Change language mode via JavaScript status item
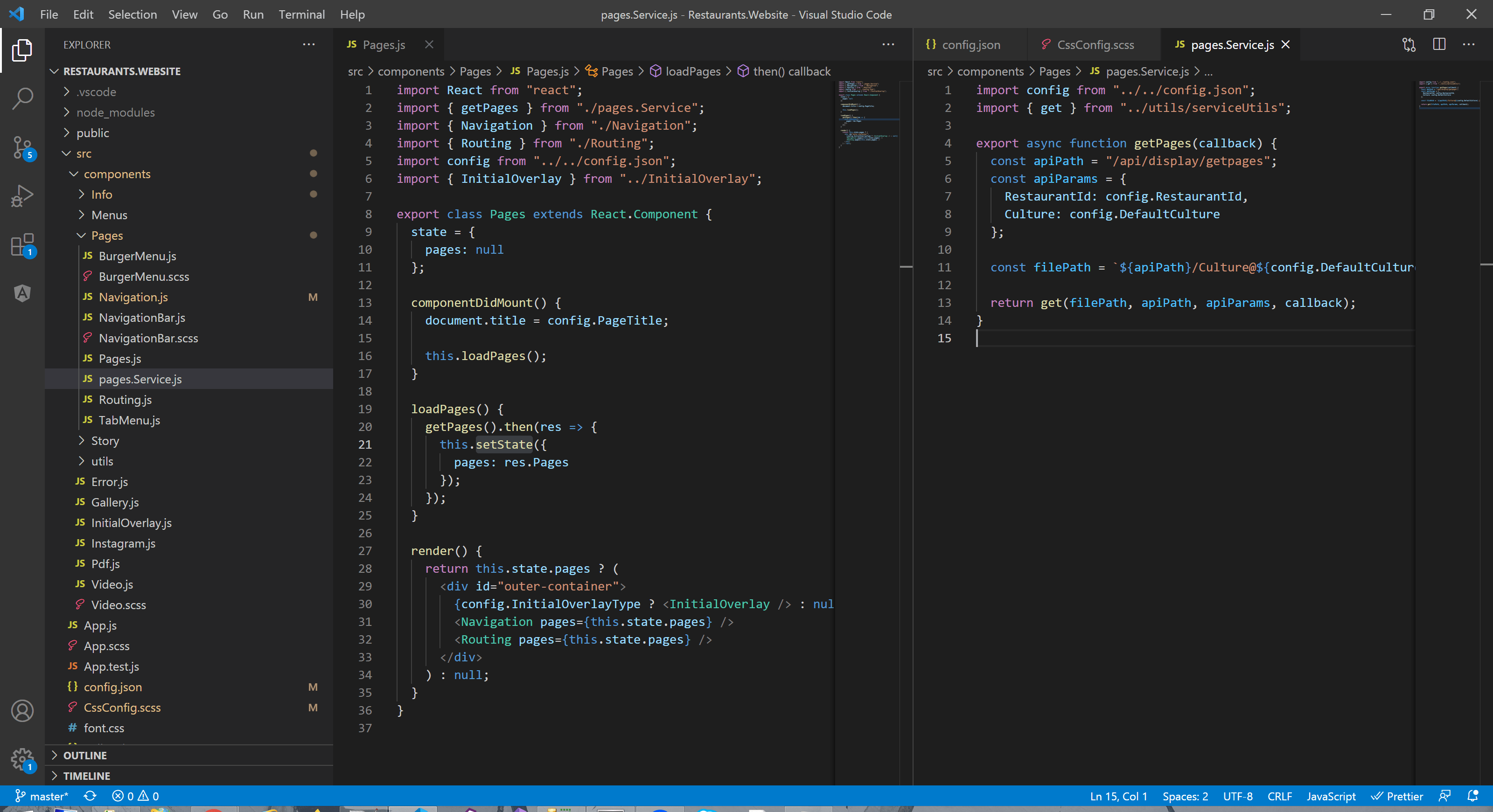1493x812 pixels. pos(1331,796)
